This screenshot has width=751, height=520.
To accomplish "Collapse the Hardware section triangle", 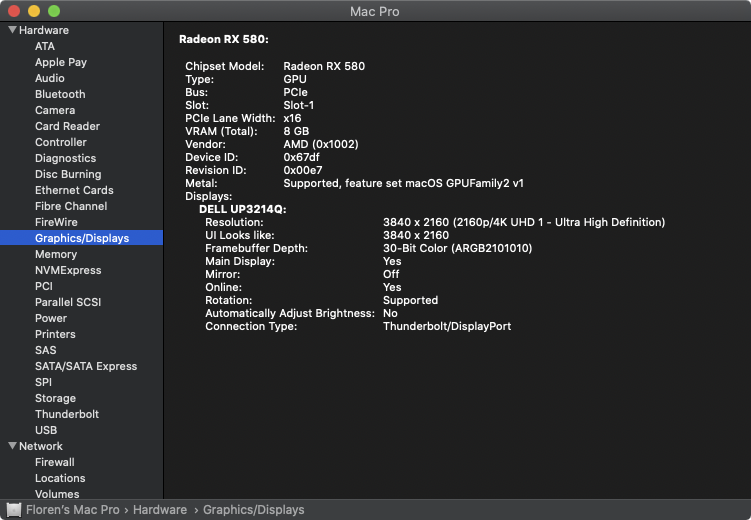I will (x=13, y=30).
